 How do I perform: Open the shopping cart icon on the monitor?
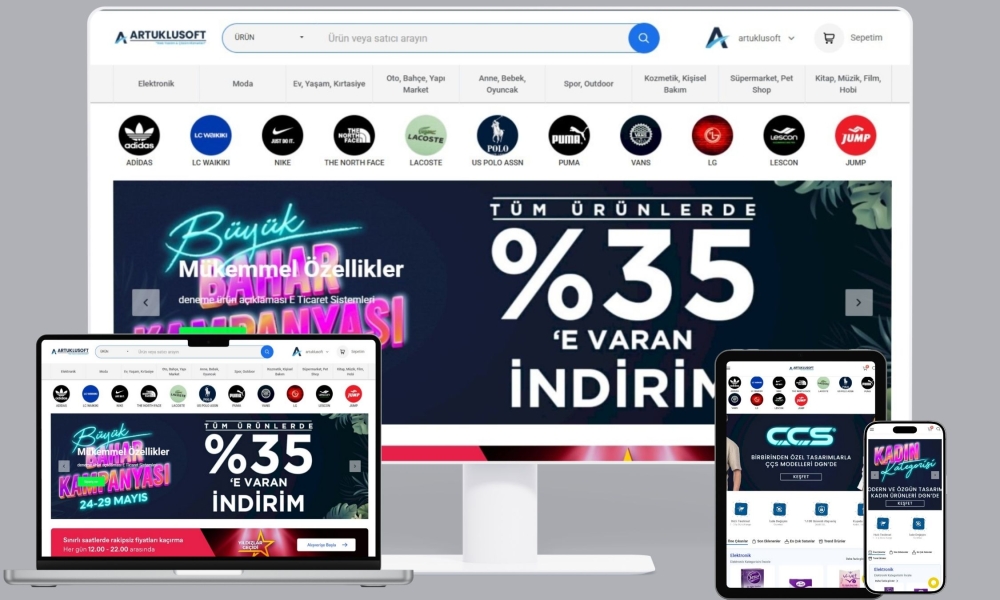[828, 38]
